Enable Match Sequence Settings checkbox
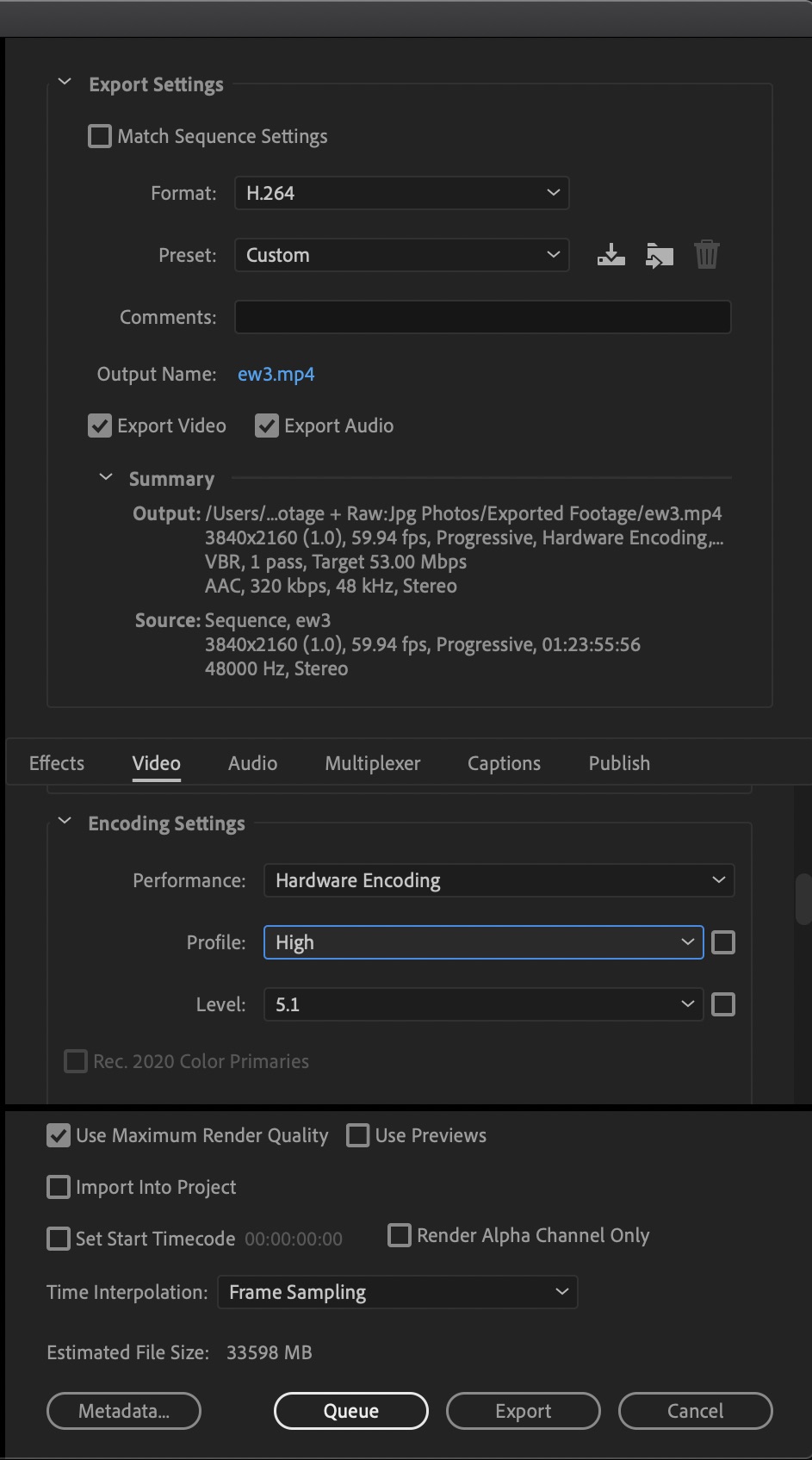The image size is (812, 1460). pos(100,136)
